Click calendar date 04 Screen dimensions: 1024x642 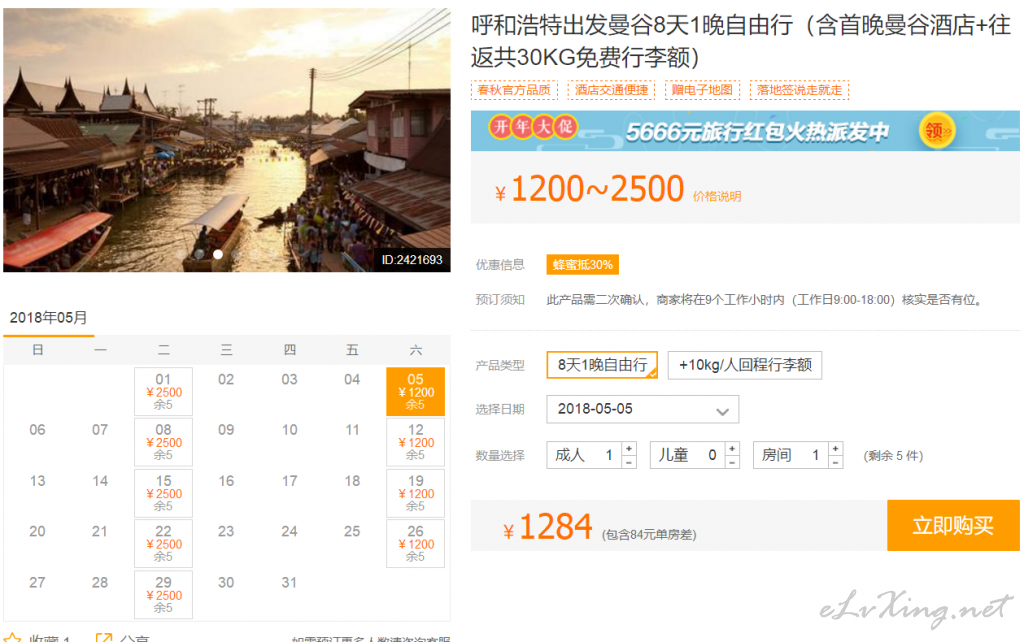pyautogui.click(x=352, y=379)
